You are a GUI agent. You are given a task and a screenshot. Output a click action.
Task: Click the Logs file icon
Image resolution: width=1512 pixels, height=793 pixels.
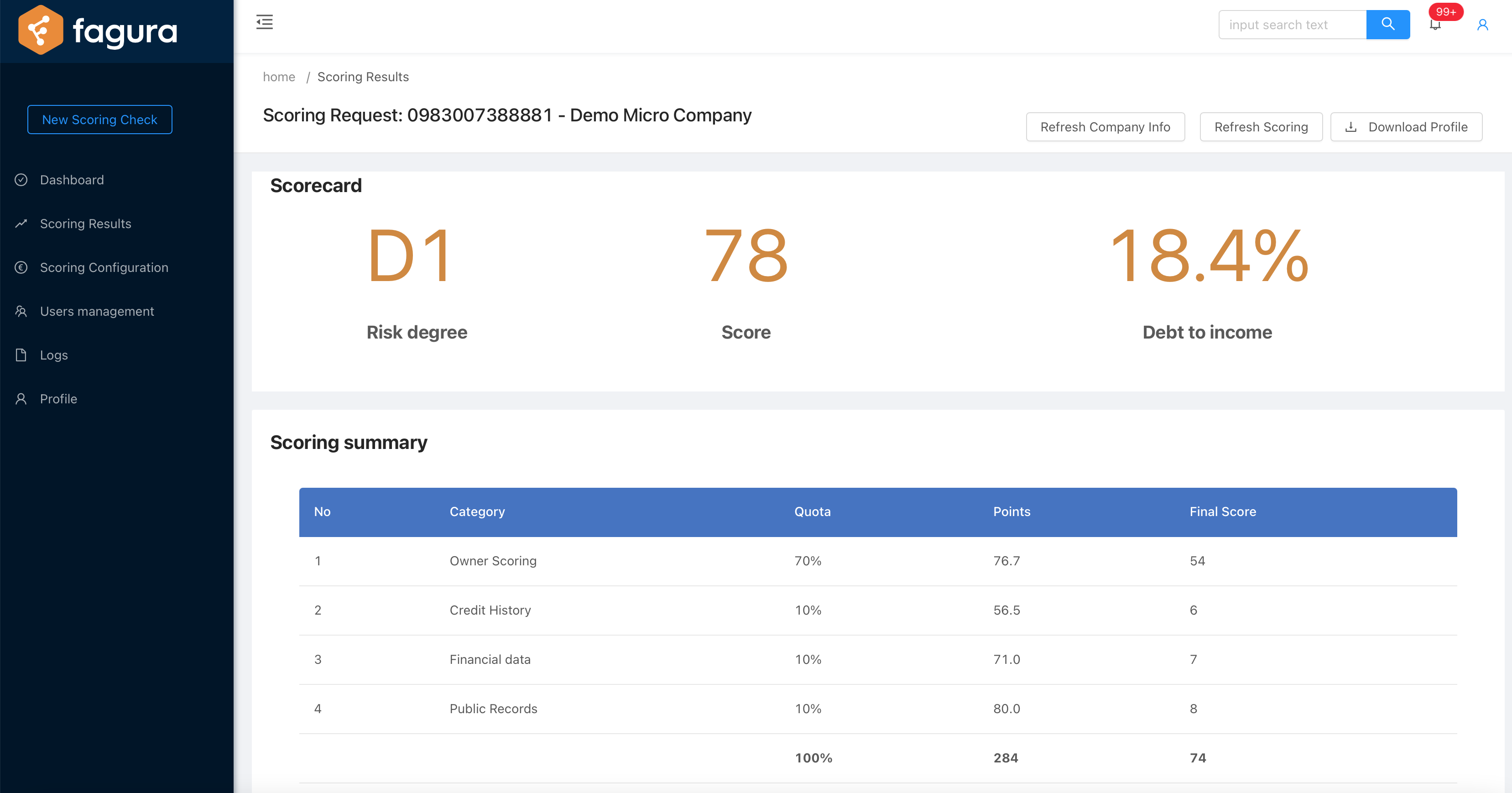click(21, 355)
